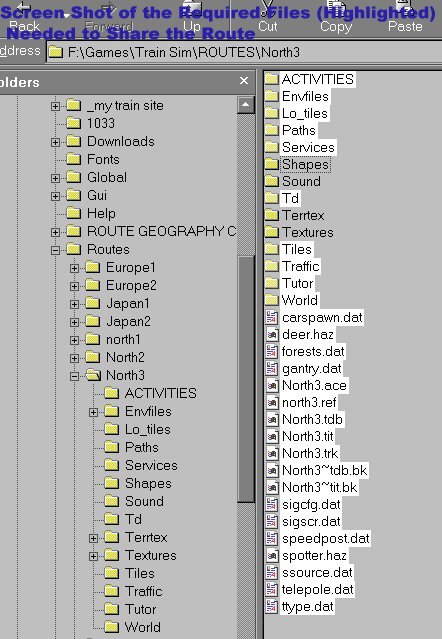Click the deer.haz file icon

point(272,334)
